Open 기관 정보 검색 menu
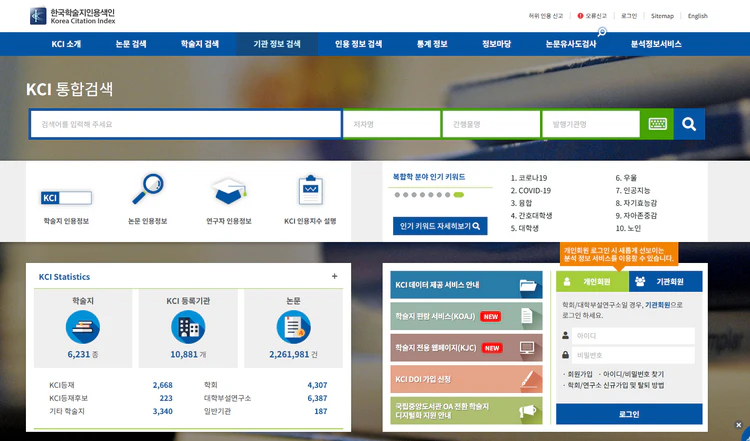750x441 pixels. (277, 44)
